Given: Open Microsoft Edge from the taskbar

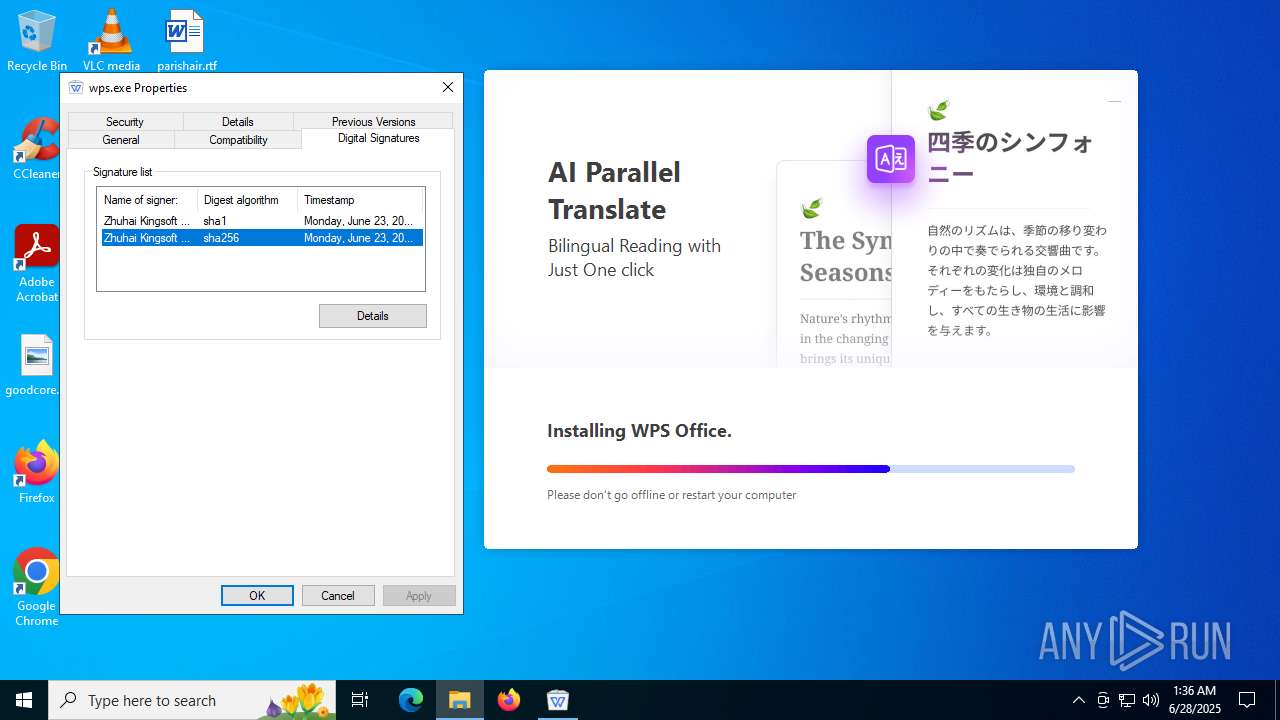Looking at the screenshot, I should [411, 700].
